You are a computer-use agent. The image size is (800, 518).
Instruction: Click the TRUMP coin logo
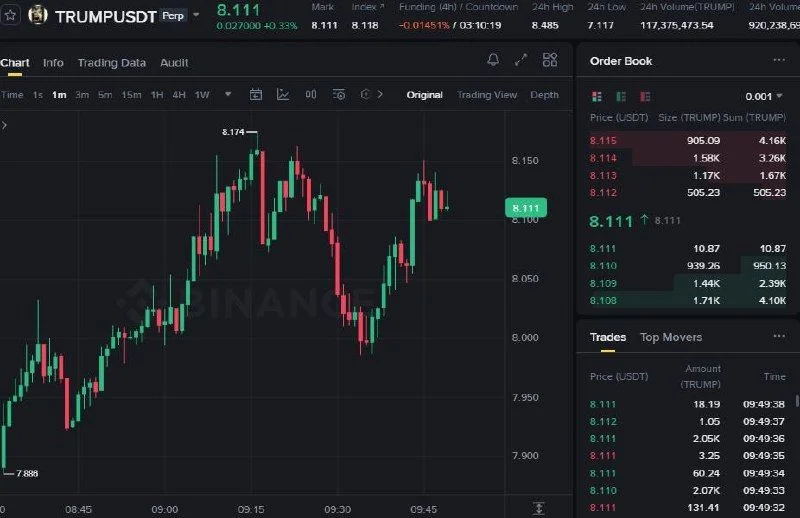point(38,15)
